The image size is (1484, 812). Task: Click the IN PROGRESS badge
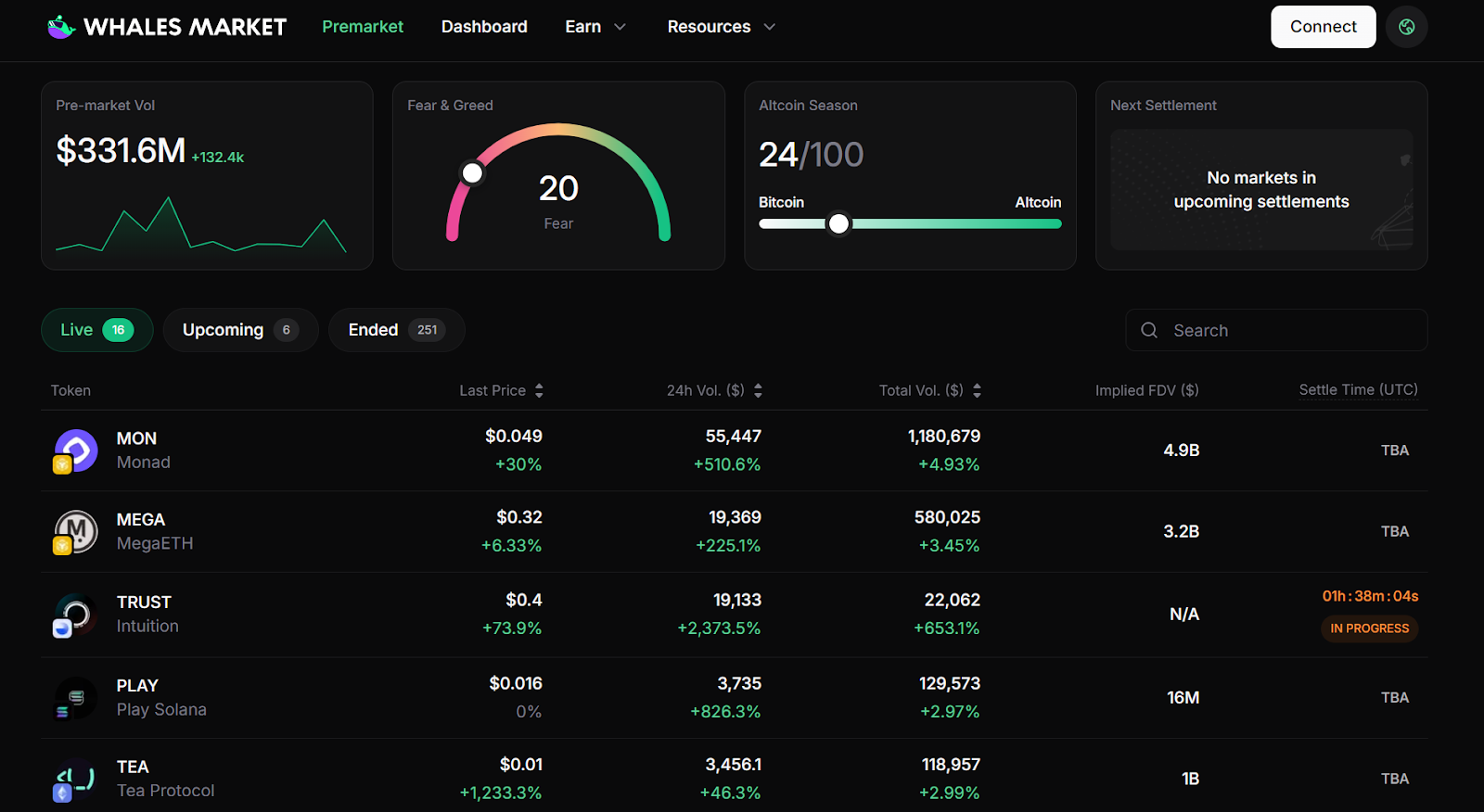1369,628
